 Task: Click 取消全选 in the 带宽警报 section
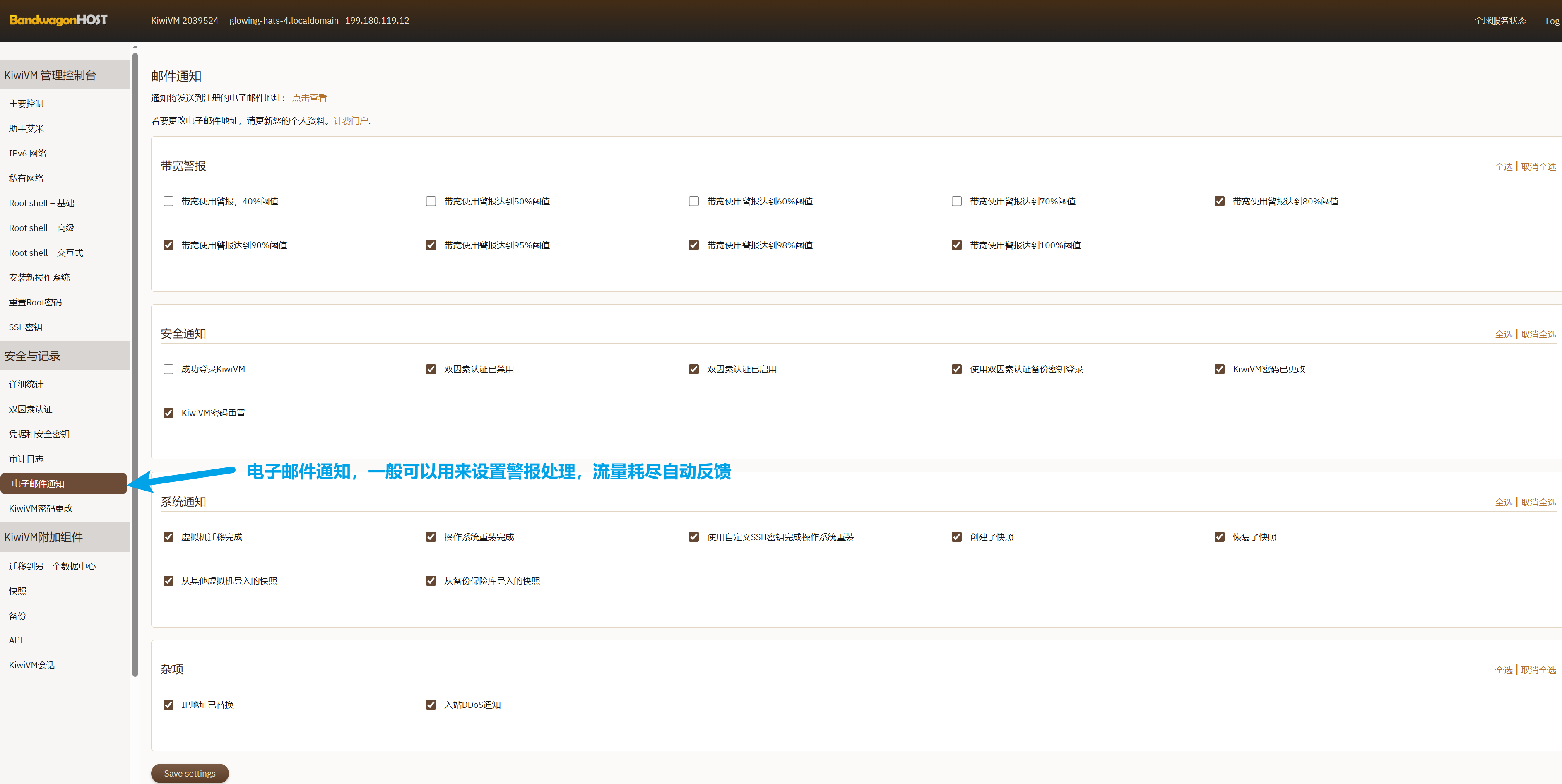coord(1538,167)
